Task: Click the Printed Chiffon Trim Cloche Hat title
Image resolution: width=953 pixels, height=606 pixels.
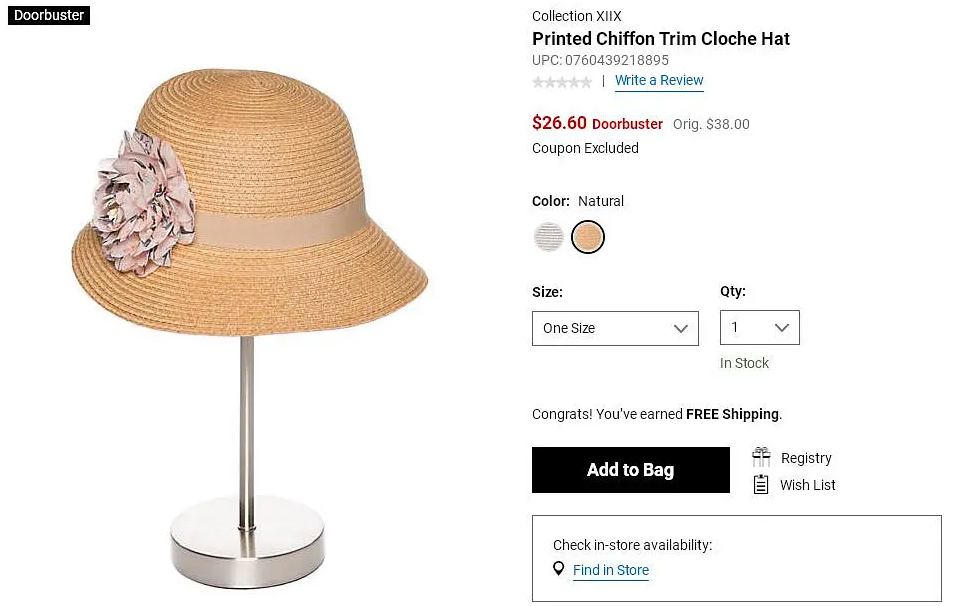Action: coord(661,40)
